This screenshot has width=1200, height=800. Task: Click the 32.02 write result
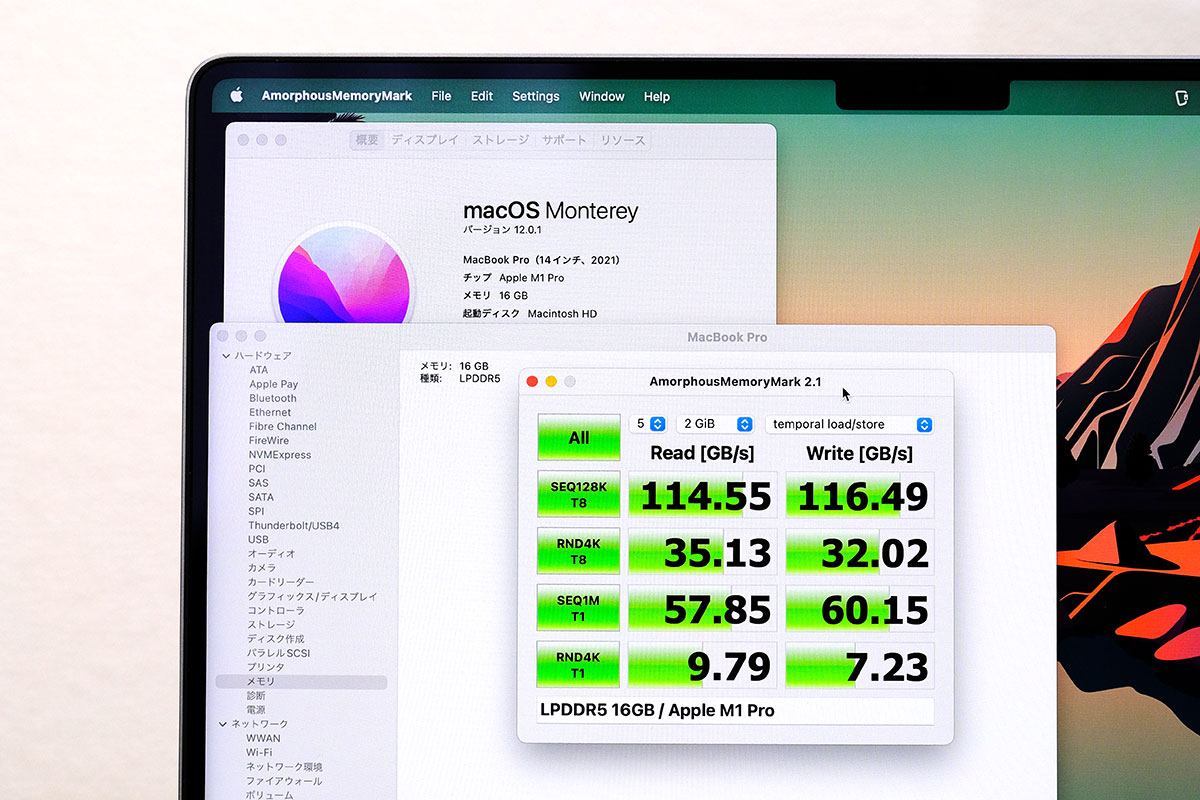pos(860,552)
